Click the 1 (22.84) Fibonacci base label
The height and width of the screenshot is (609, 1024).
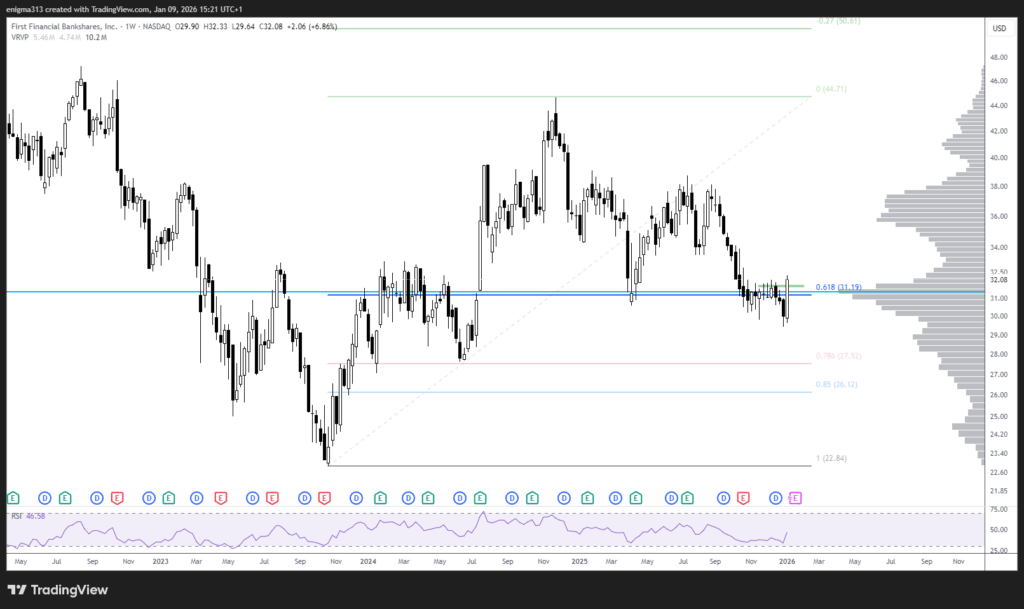[x=832, y=458]
